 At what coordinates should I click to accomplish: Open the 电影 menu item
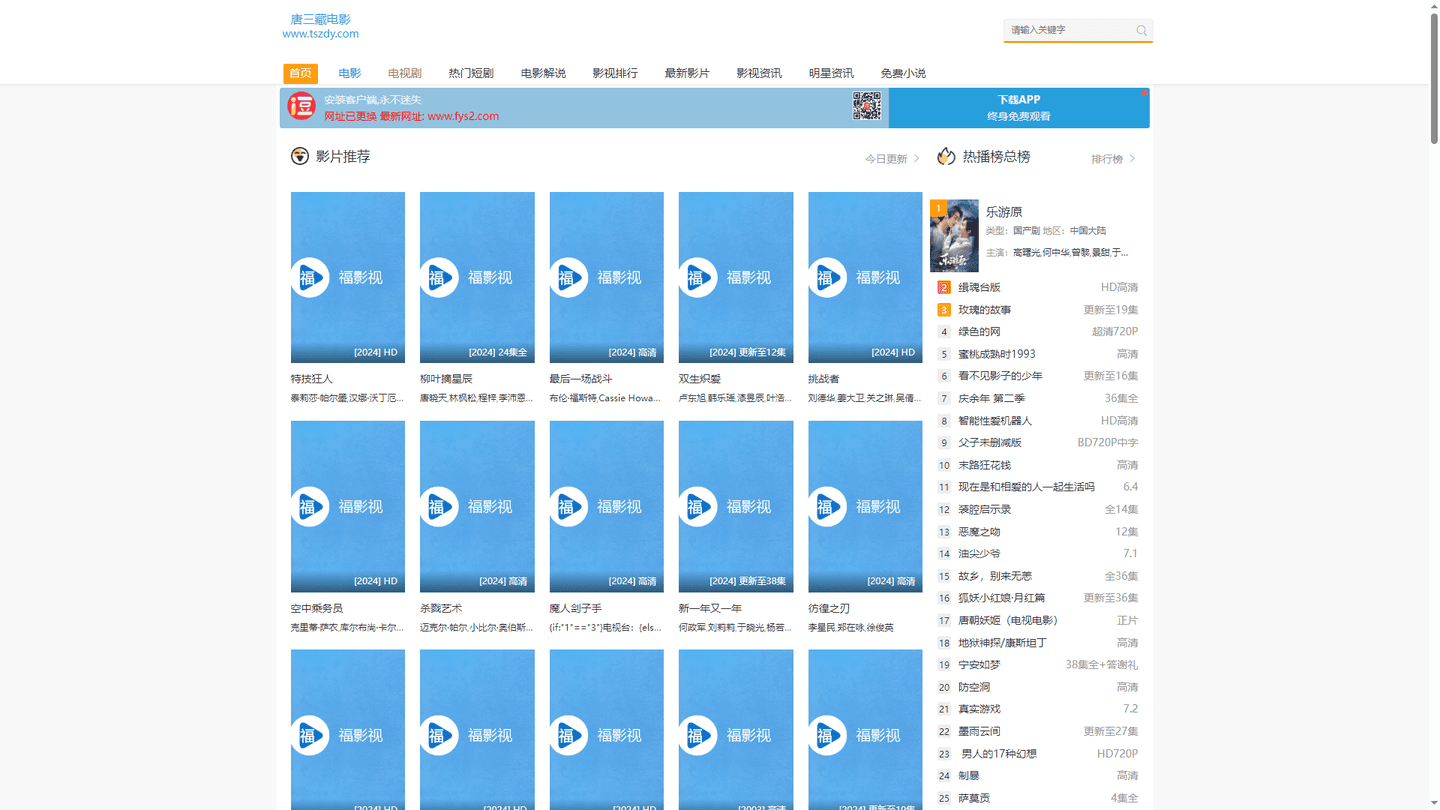click(349, 73)
